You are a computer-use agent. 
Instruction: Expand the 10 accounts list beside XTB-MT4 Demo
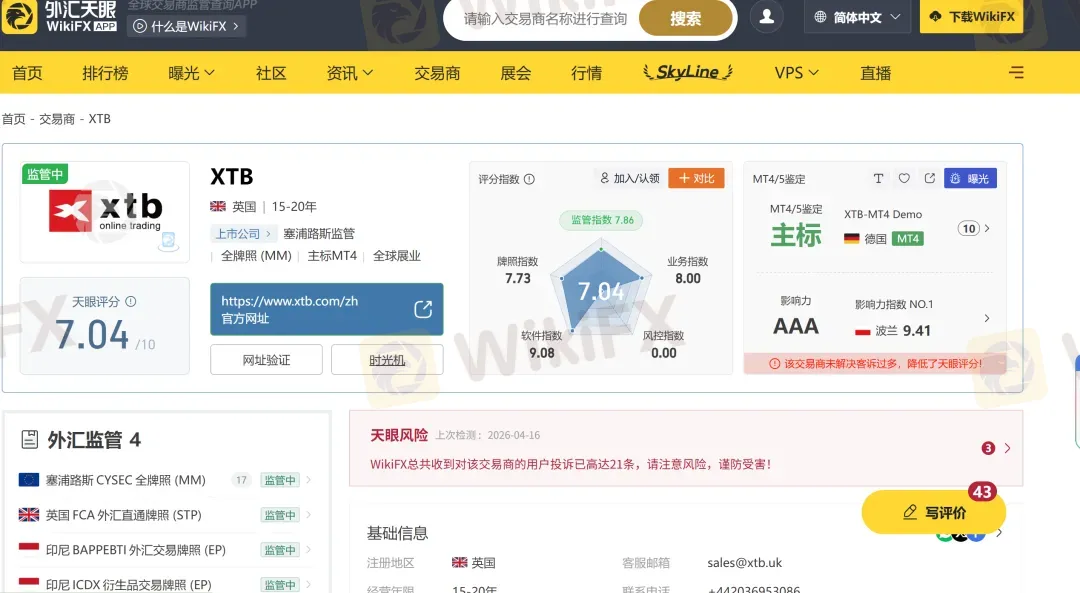[x=968, y=228]
